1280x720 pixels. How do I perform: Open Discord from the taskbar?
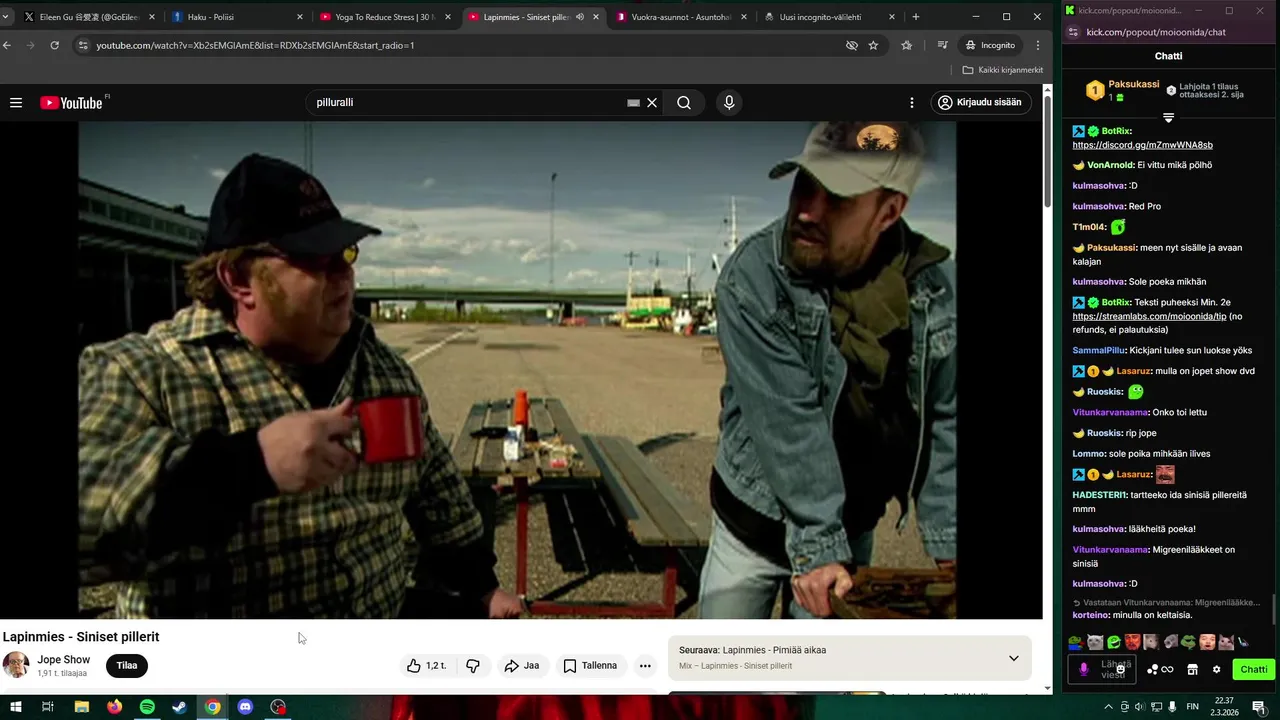click(x=245, y=707)
